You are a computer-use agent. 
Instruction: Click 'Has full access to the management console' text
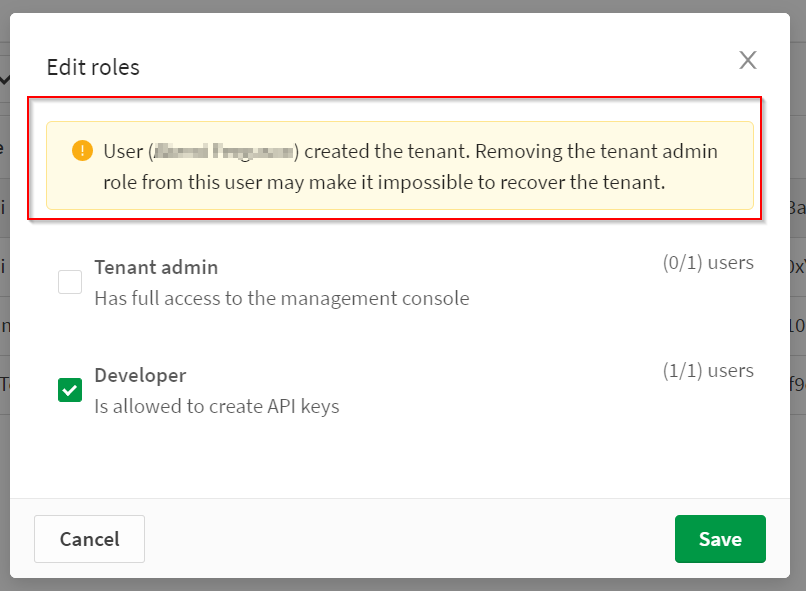(x=281, y=298)
